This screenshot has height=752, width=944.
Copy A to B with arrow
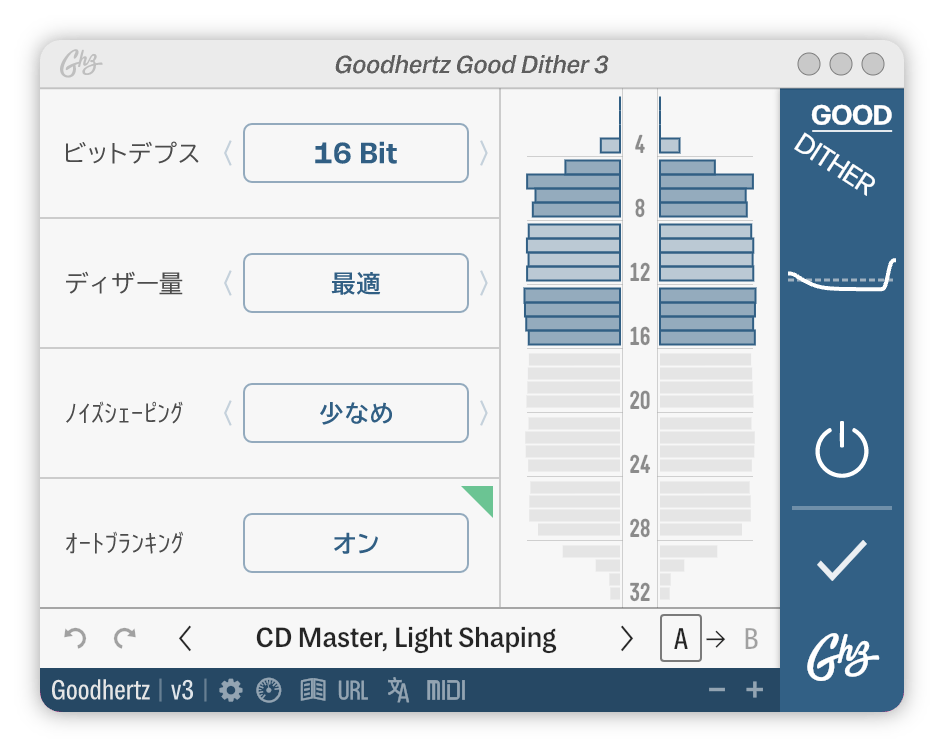[716, 638]
